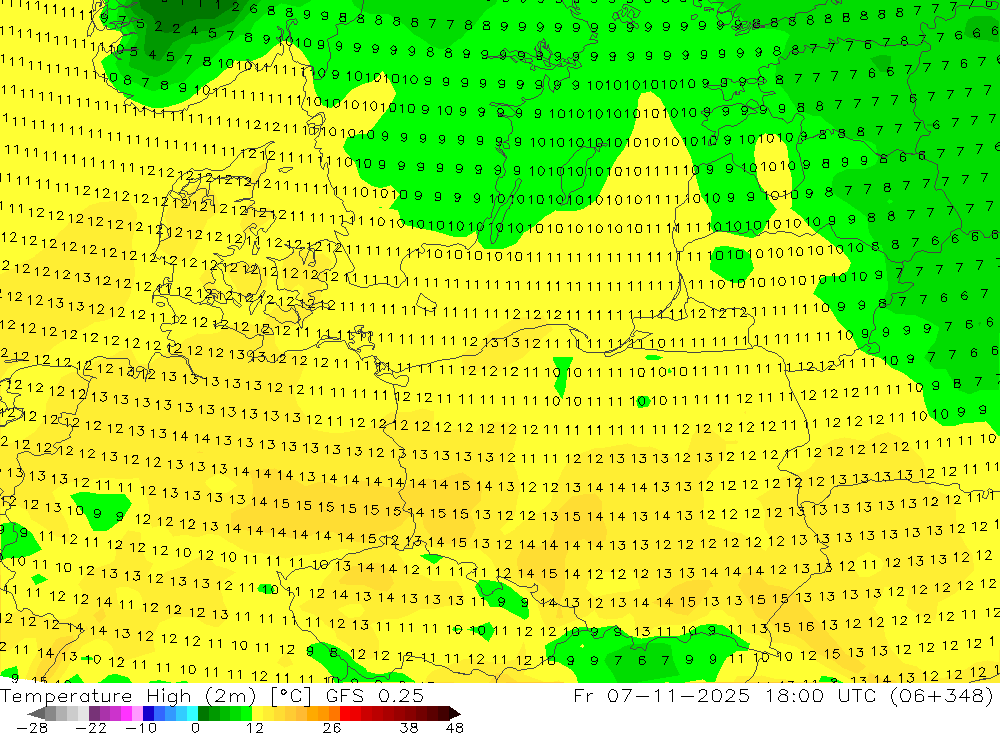Click the '38' legend label

coord(409,727)
